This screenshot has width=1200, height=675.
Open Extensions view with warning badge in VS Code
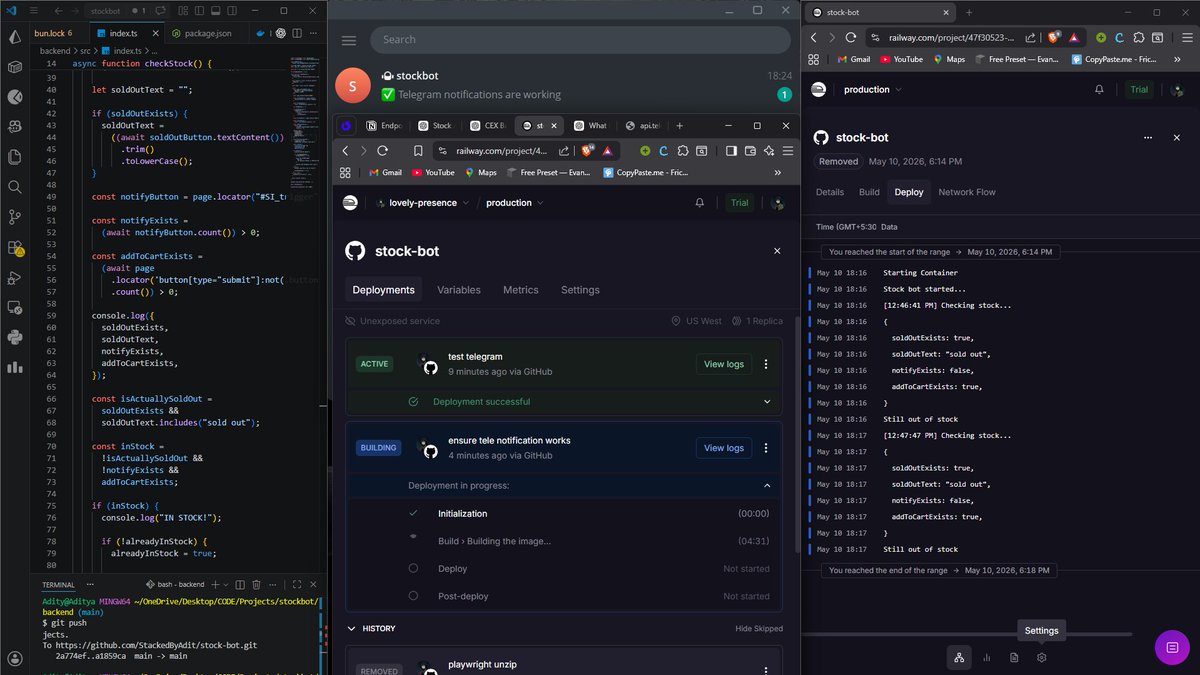click(15, 247)
